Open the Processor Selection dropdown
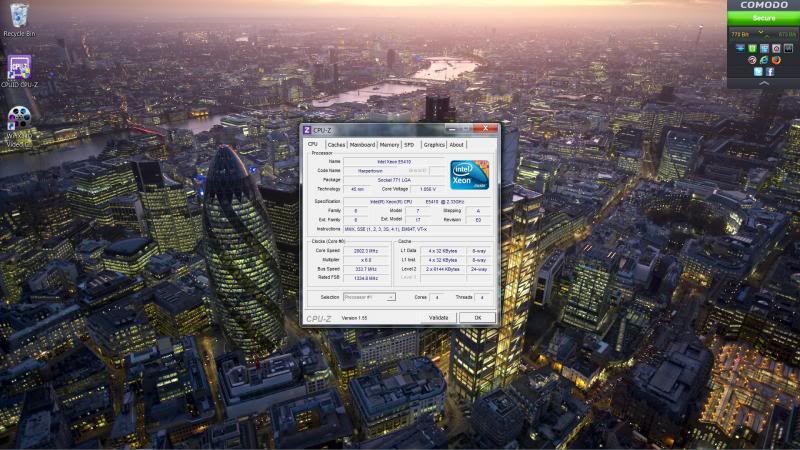 369,297
